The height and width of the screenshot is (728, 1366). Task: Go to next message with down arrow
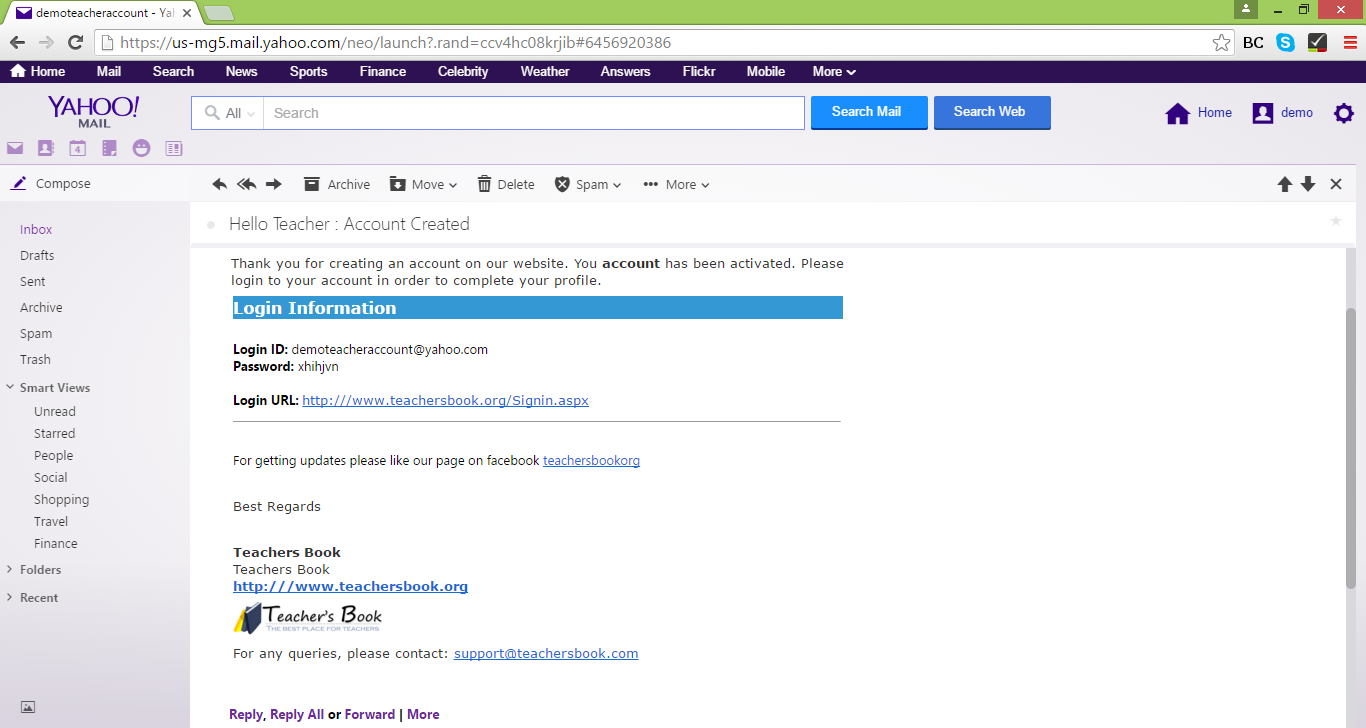click(x=1308, y=184)
